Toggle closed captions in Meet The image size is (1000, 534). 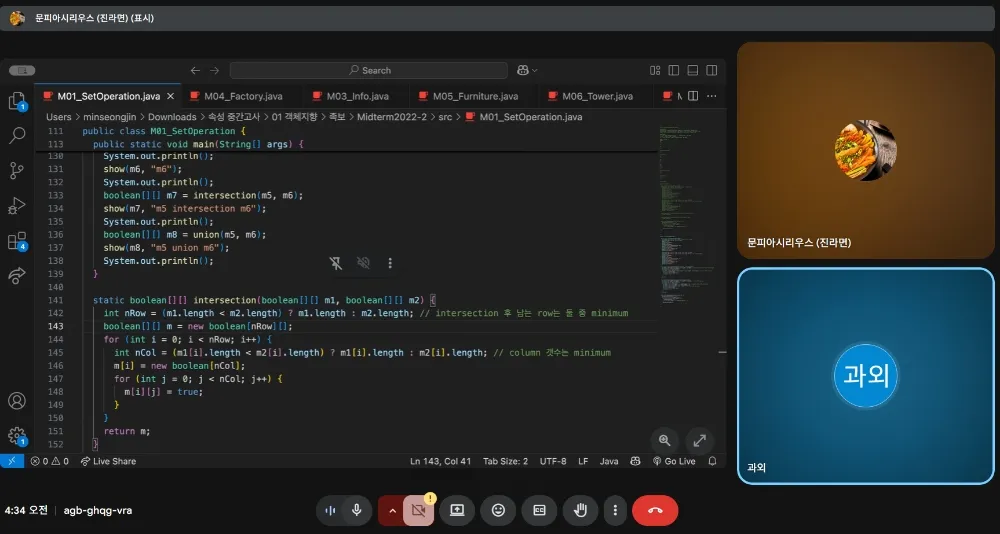[540, 510]
